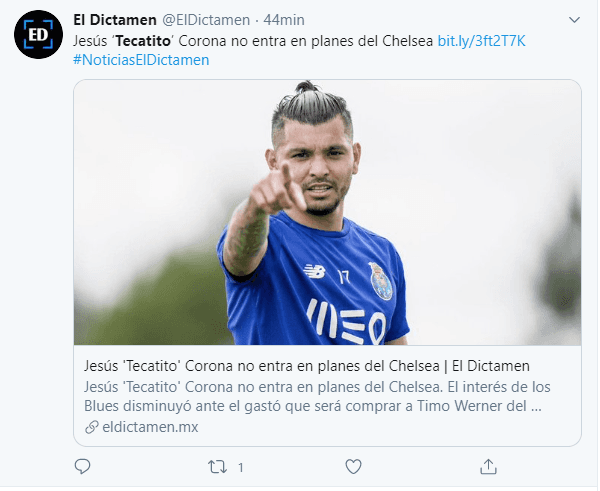Open the bit.ly/3ft2T7K link
This screenshot has height=491, width=600.
[x=481, y=41]
